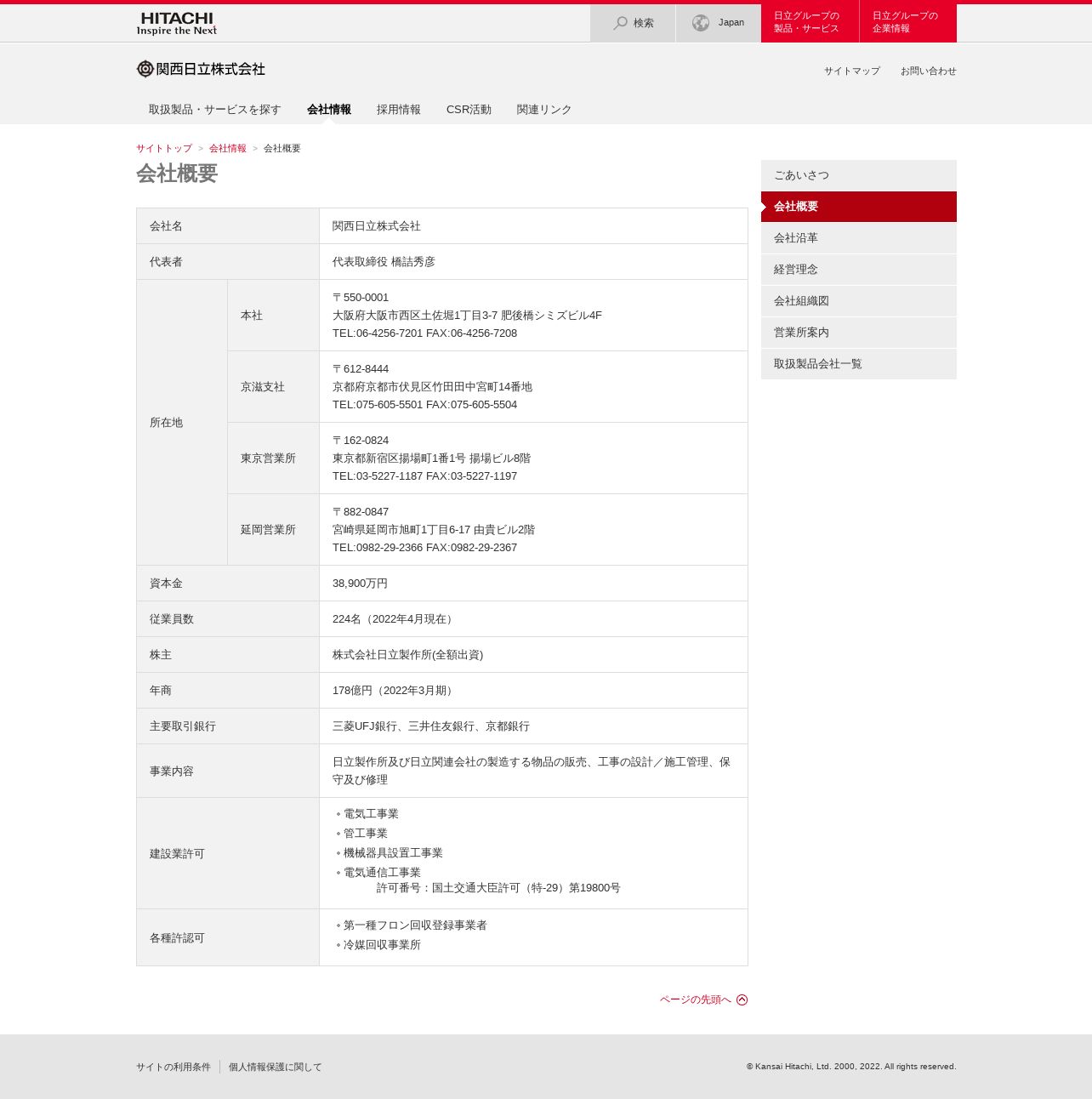Viewport: 1092px width, 1099px height.
Task: Click TEL:075-605-5501 phone line
Action: click(424, 405)
